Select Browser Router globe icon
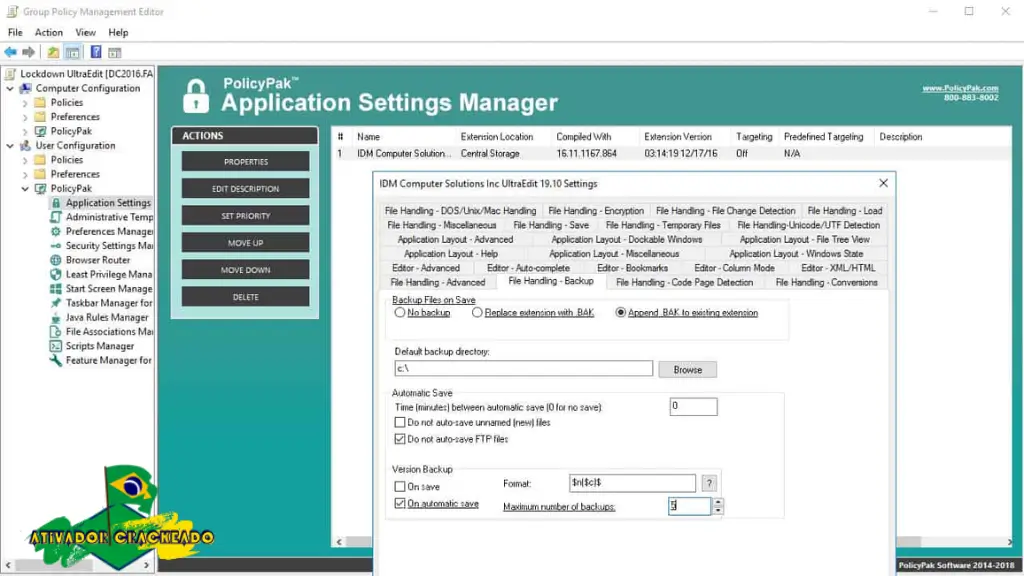The height and width of the screenshot is (576, 1024). tap(56, 260)
